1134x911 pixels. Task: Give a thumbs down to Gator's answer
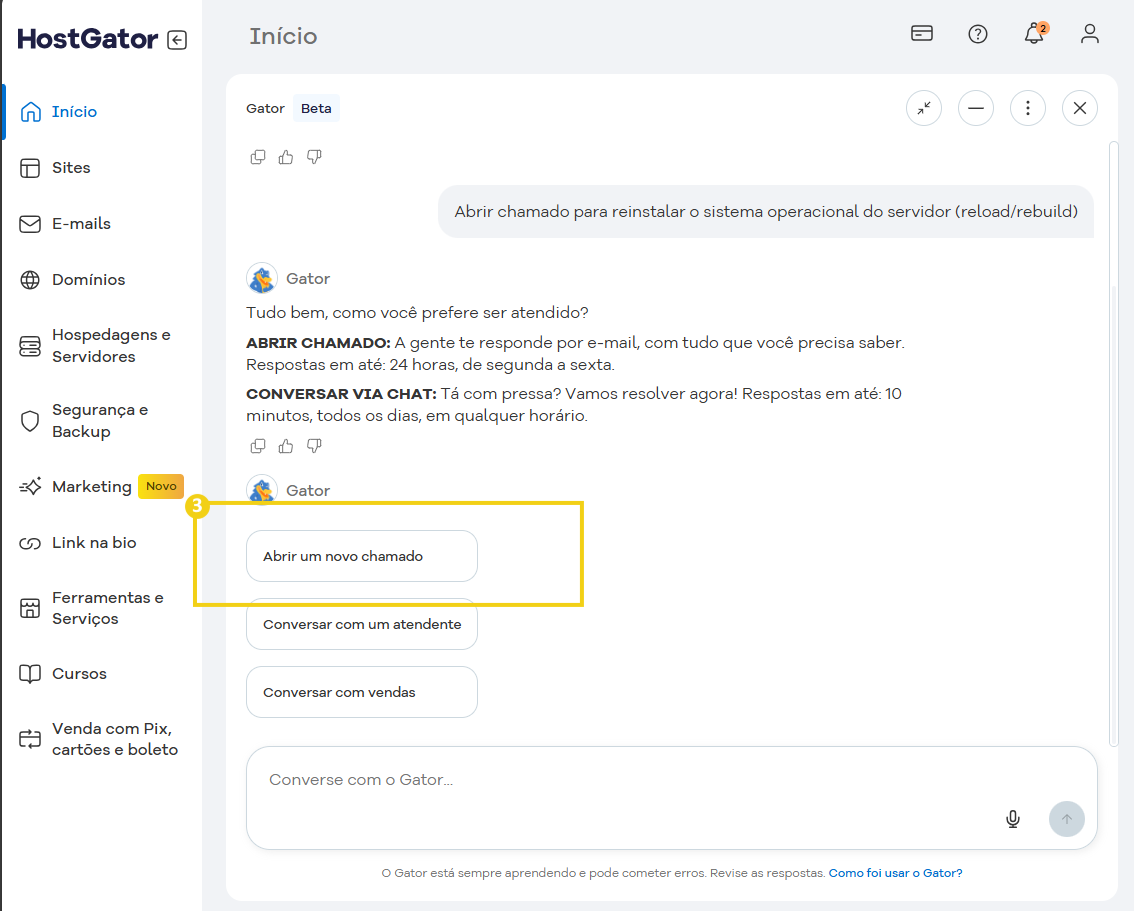314,446
